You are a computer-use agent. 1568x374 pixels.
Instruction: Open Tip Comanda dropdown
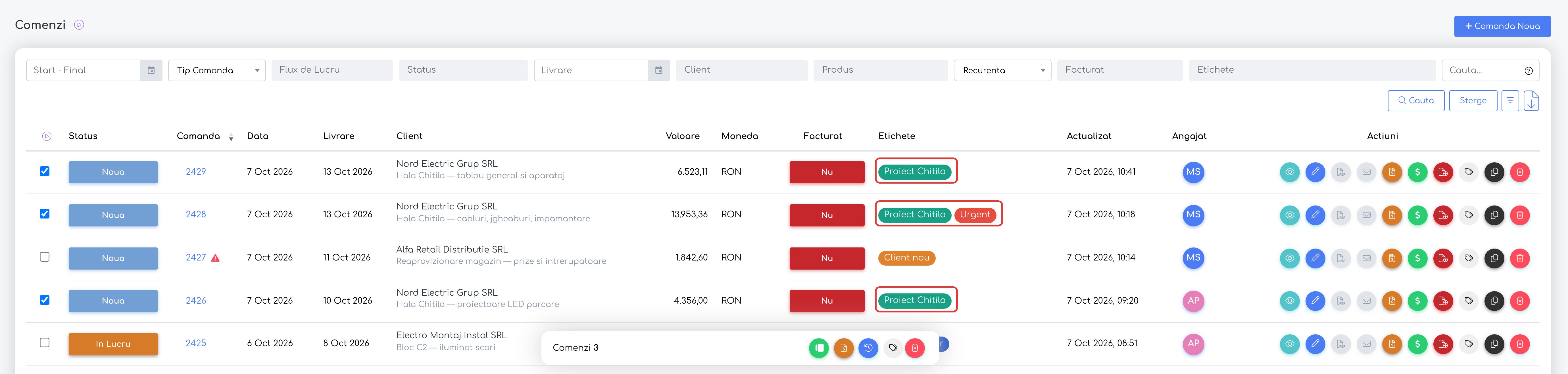217,71
